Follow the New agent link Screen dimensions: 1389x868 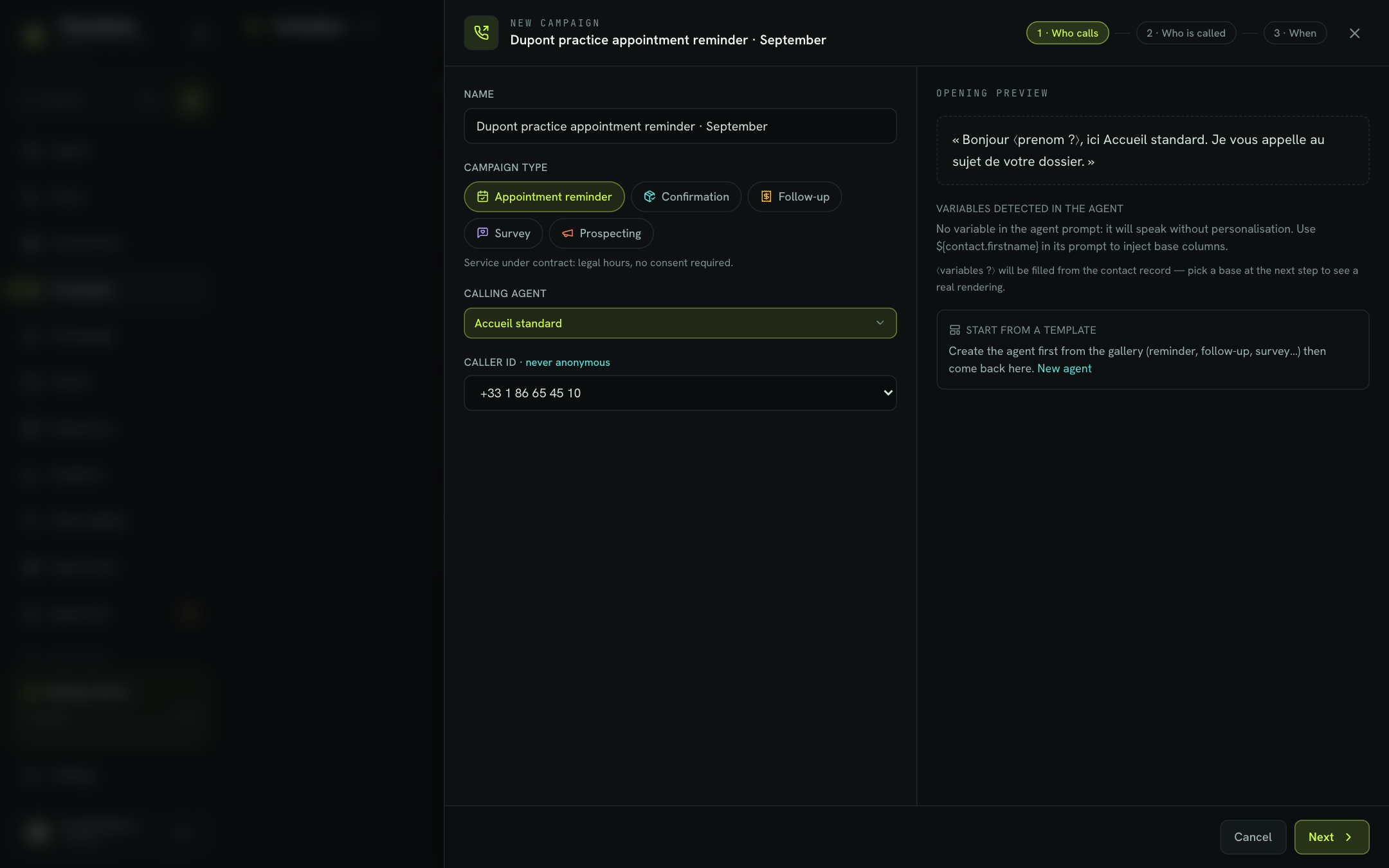pos(1064,368)
